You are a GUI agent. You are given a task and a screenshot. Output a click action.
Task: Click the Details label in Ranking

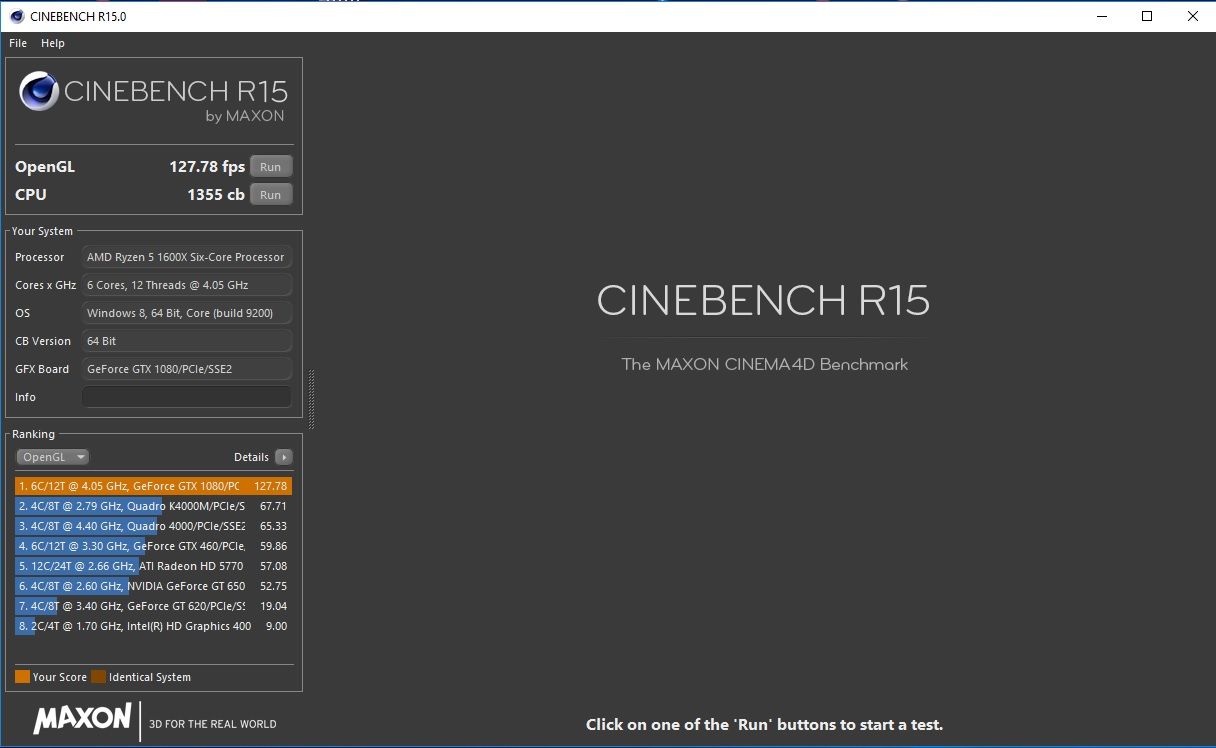[251, 457]
